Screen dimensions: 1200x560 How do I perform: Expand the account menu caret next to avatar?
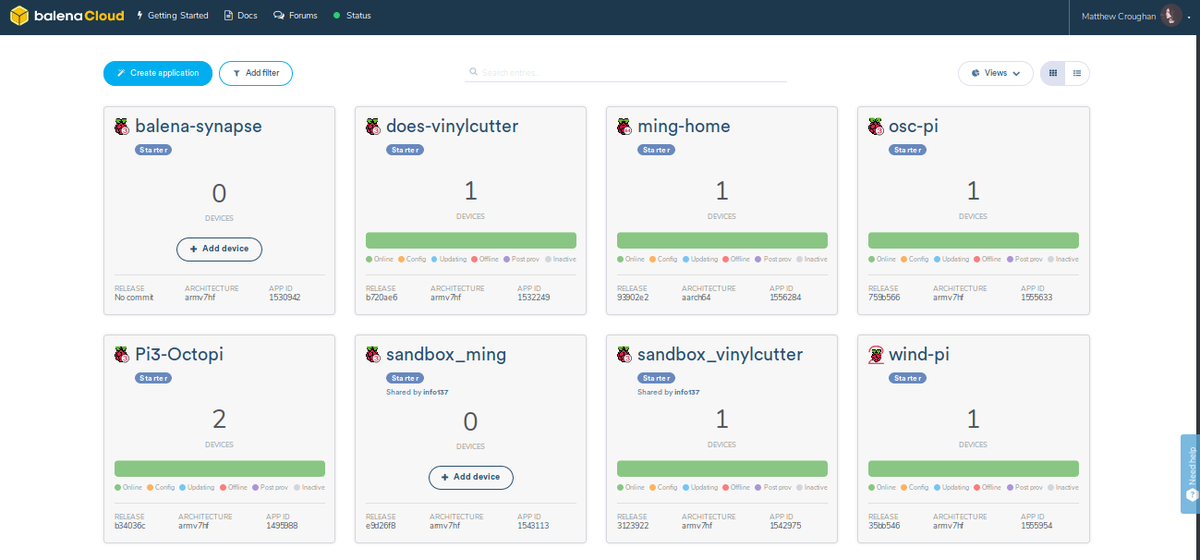click(x=1189, y=17)
